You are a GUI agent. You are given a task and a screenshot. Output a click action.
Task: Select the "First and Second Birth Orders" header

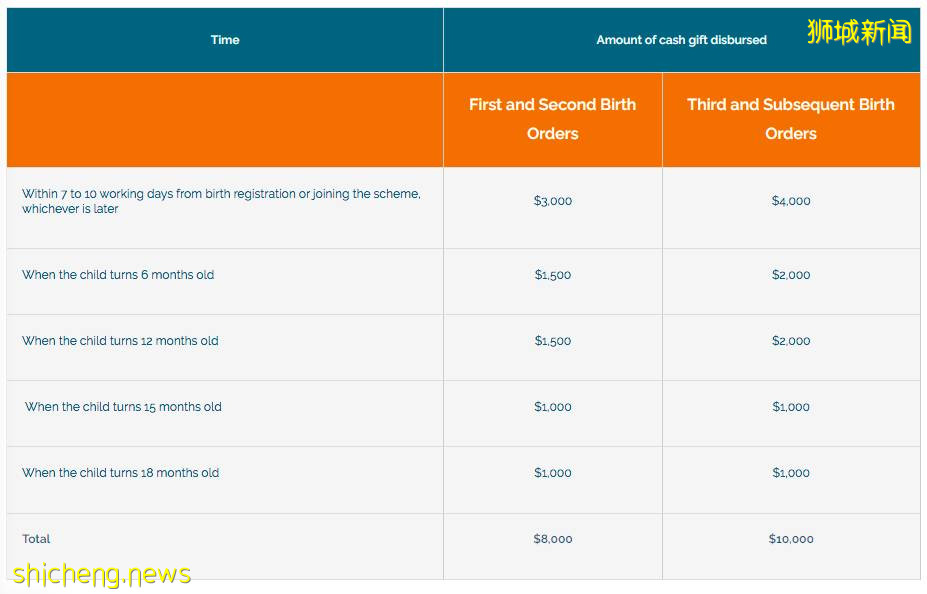coord(552,119)
